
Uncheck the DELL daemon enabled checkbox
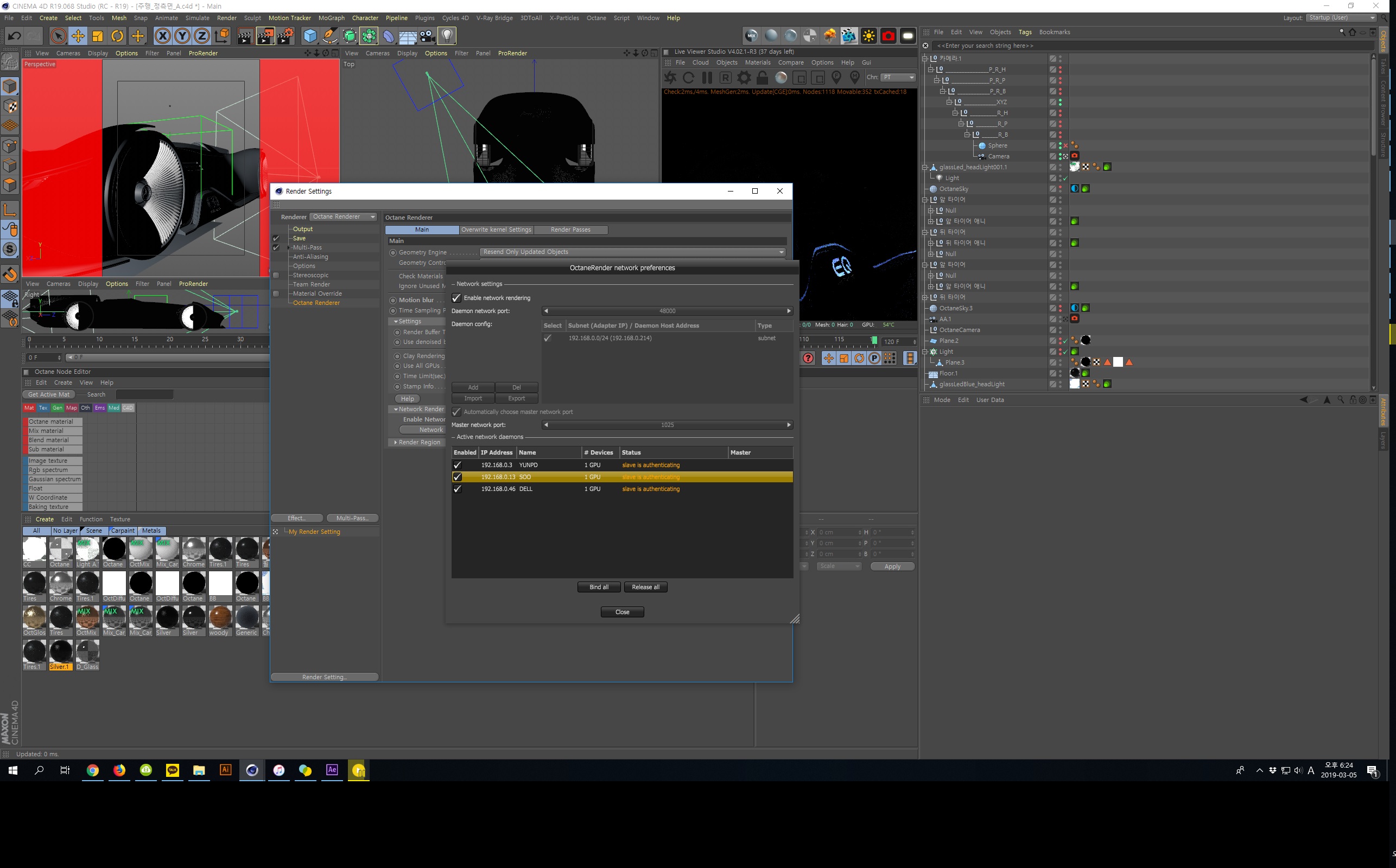458,489
